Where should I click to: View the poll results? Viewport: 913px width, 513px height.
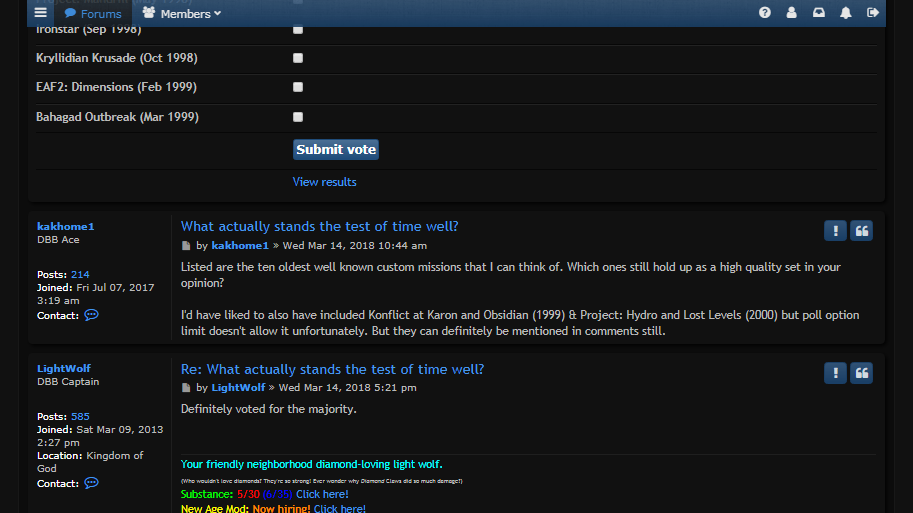click(324, 182)
